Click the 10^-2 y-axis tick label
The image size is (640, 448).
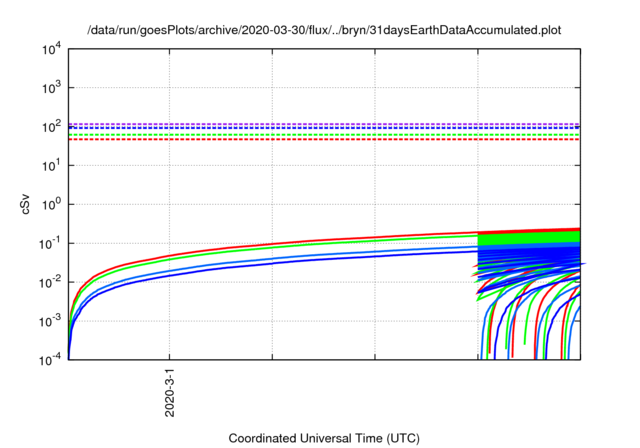[x=51, y=282]
